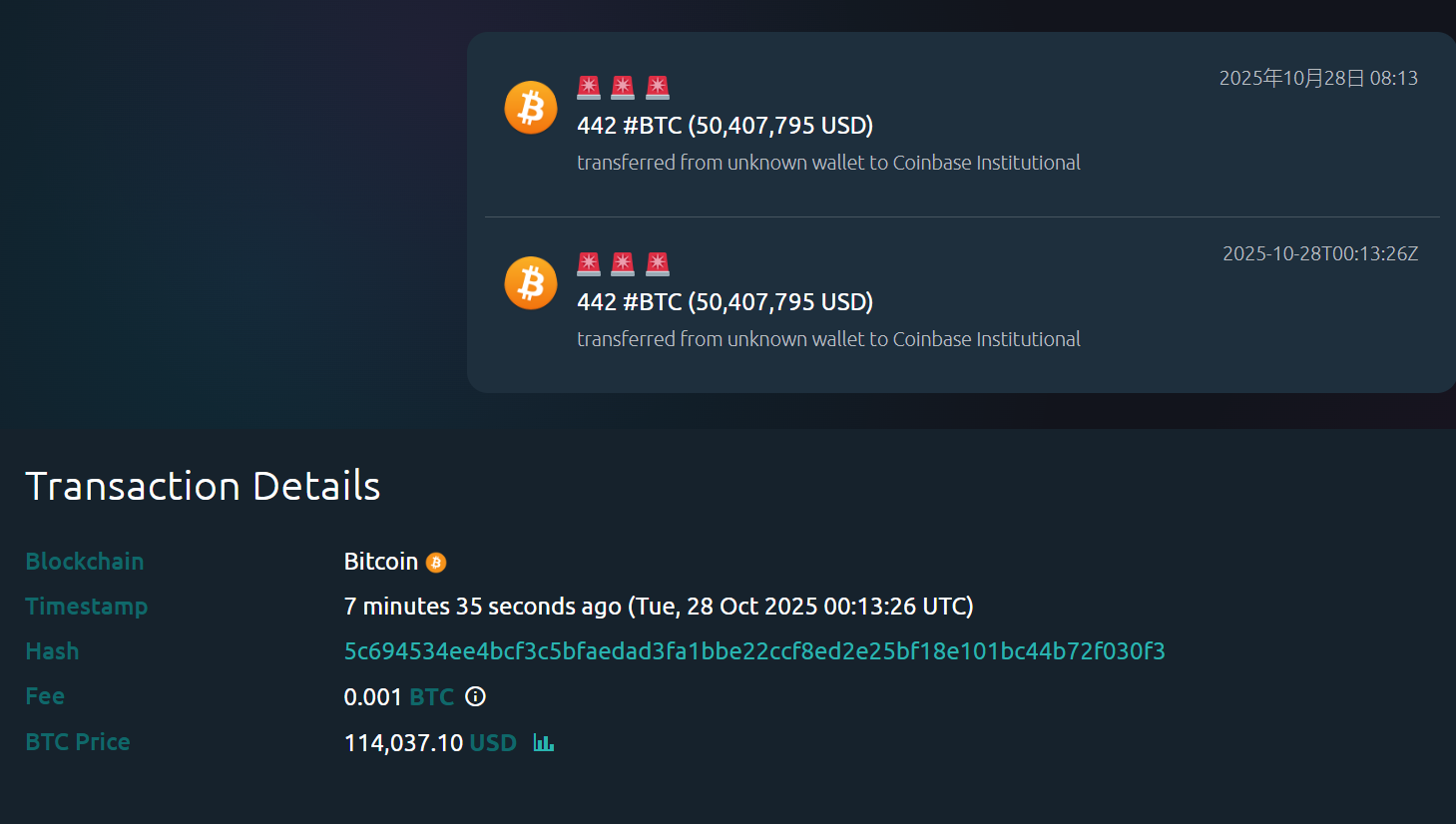Screen dimensions: 1456x824
Task: Click the Hash row label
Action: (52, 650)
